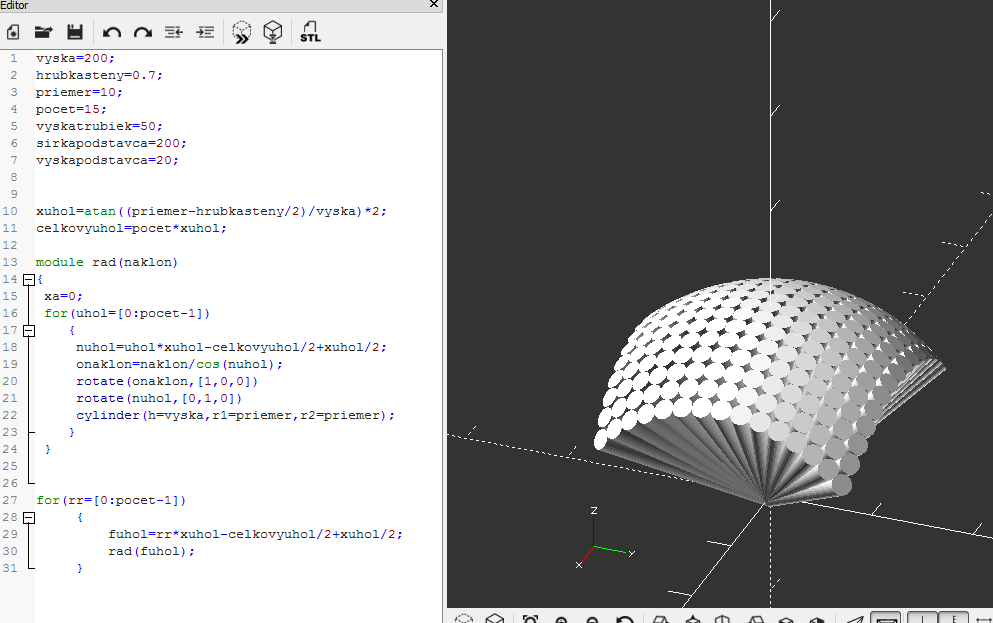Export the model as STL
This screenshot has width=993, height=623.
point(310,32)
